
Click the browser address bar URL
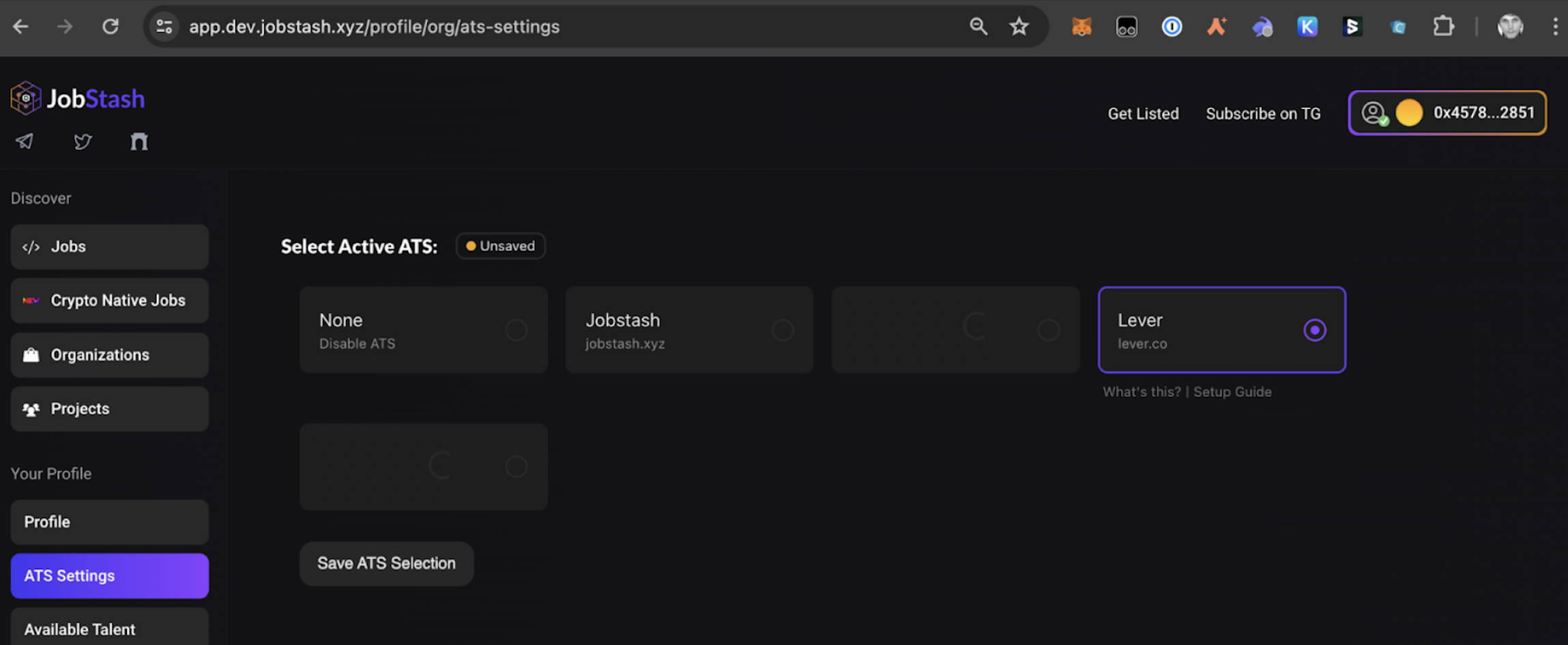point(374,27)
